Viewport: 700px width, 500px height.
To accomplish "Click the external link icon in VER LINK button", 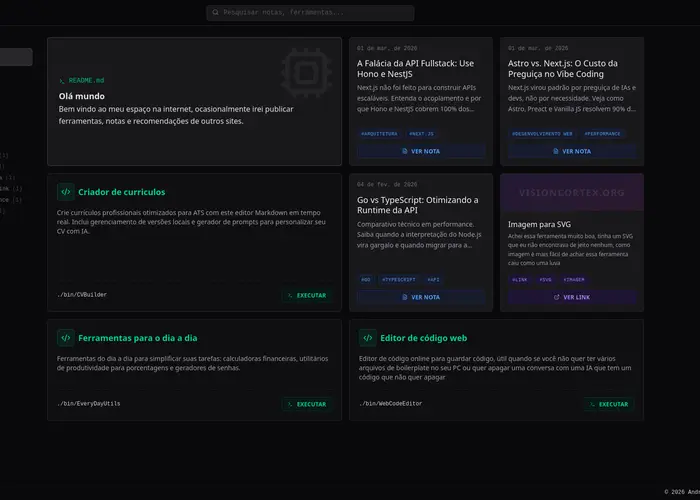I will (556, 297).
